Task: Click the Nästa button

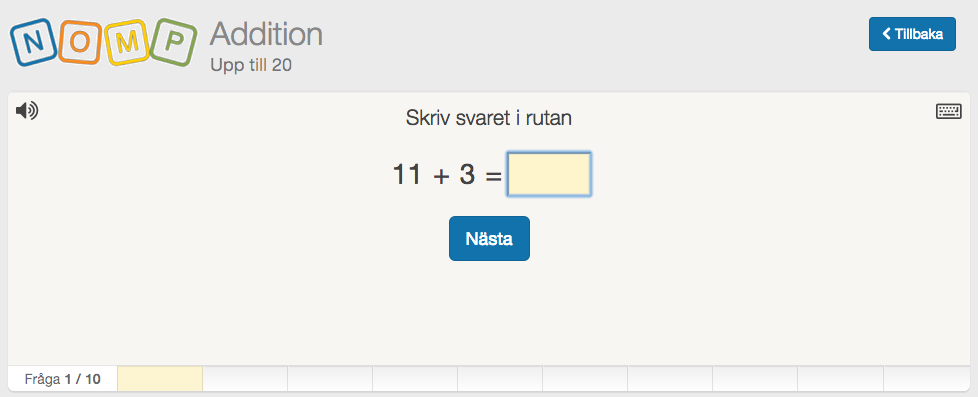Action: tap(489, 238)
